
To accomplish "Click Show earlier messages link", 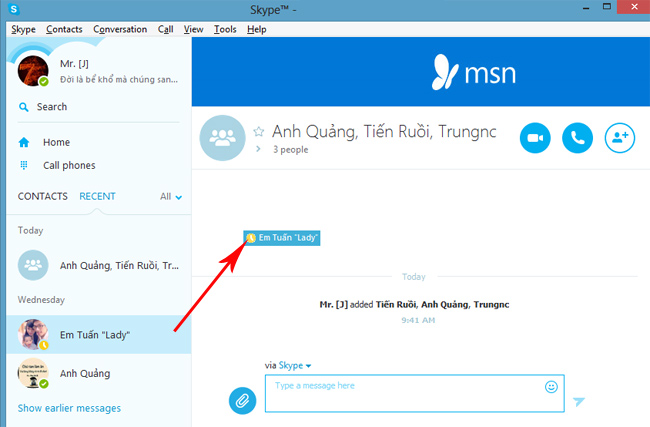I will 69,408.
